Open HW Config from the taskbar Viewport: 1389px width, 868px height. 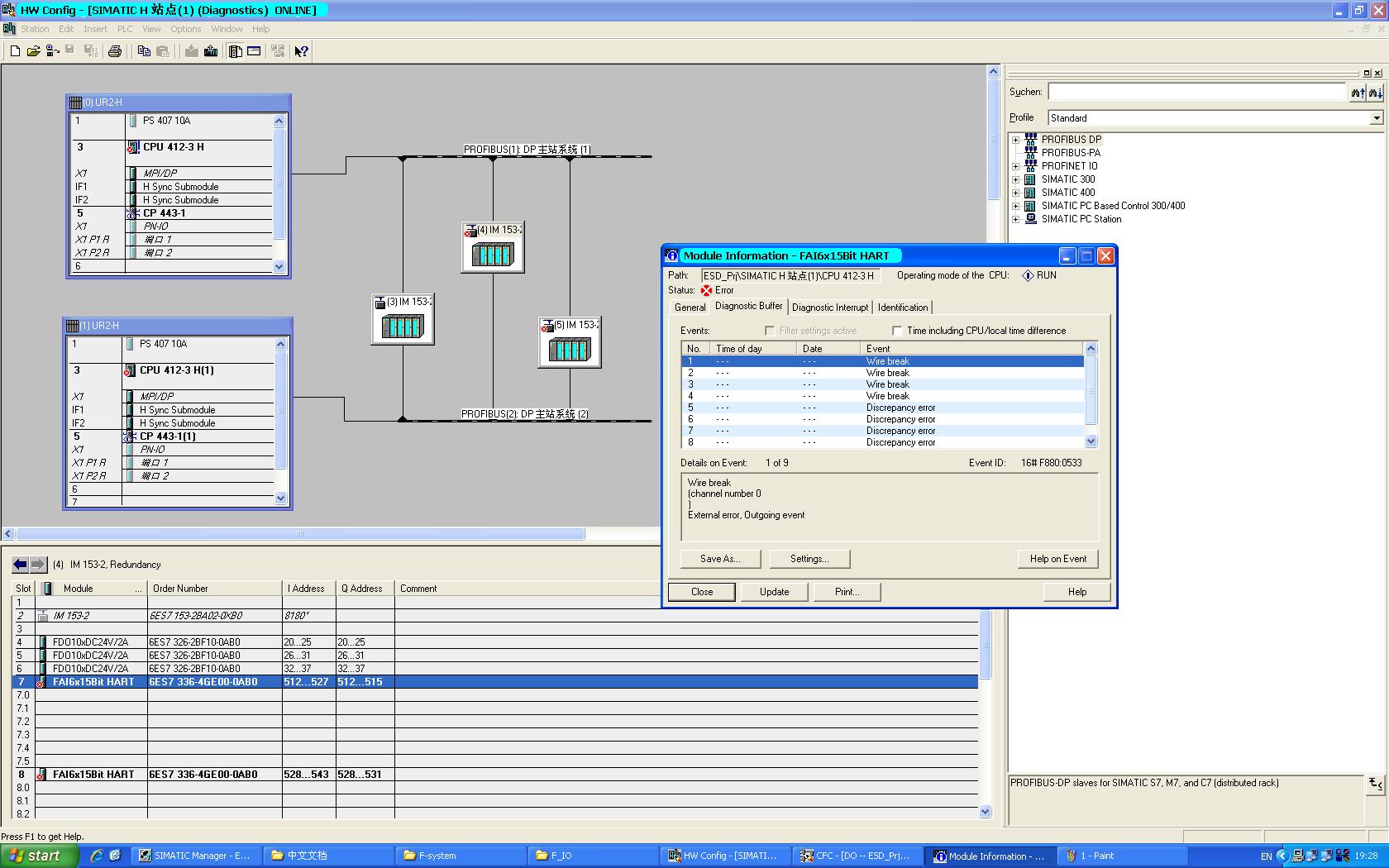pyautogui.click(x=724, y=856)
